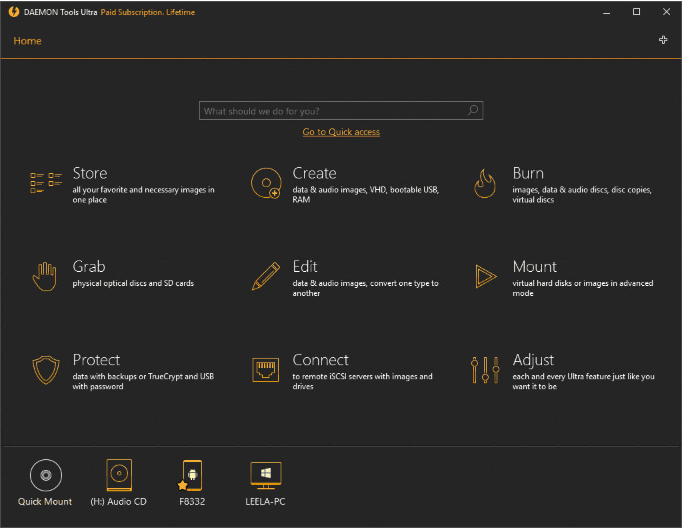Open the Protect shield icon
Screen dimensions: 682x530
point(46,370)
